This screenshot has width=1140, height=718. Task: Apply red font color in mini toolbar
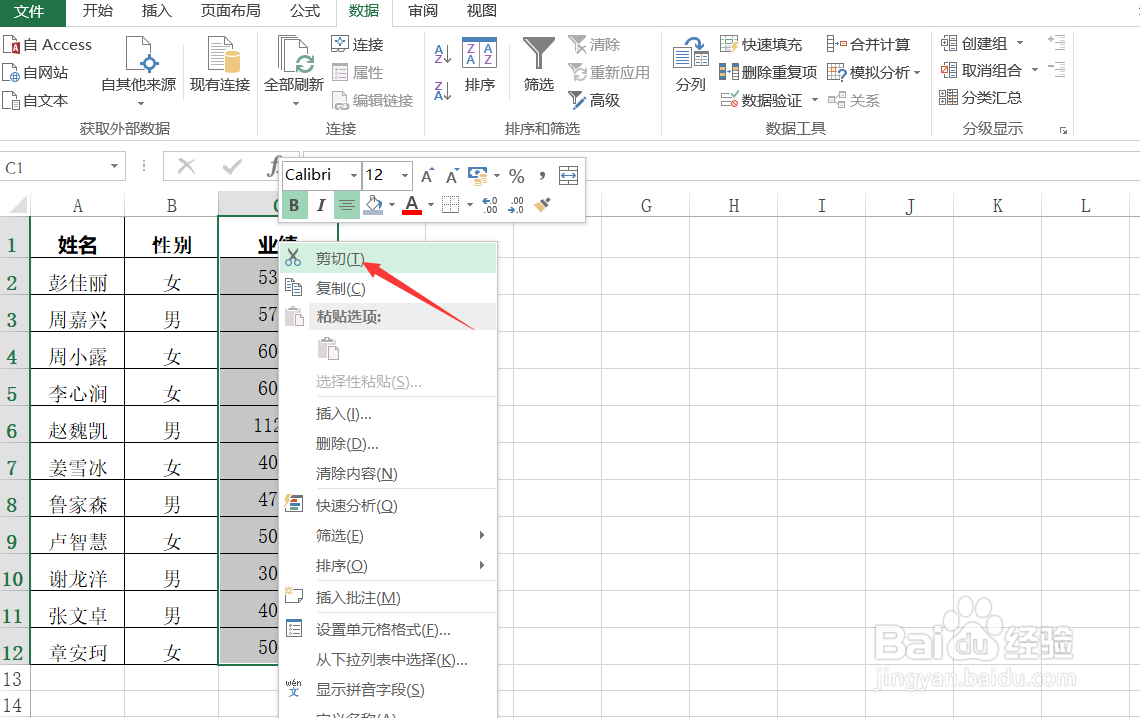pyautogui.click(x=412, y=206)
